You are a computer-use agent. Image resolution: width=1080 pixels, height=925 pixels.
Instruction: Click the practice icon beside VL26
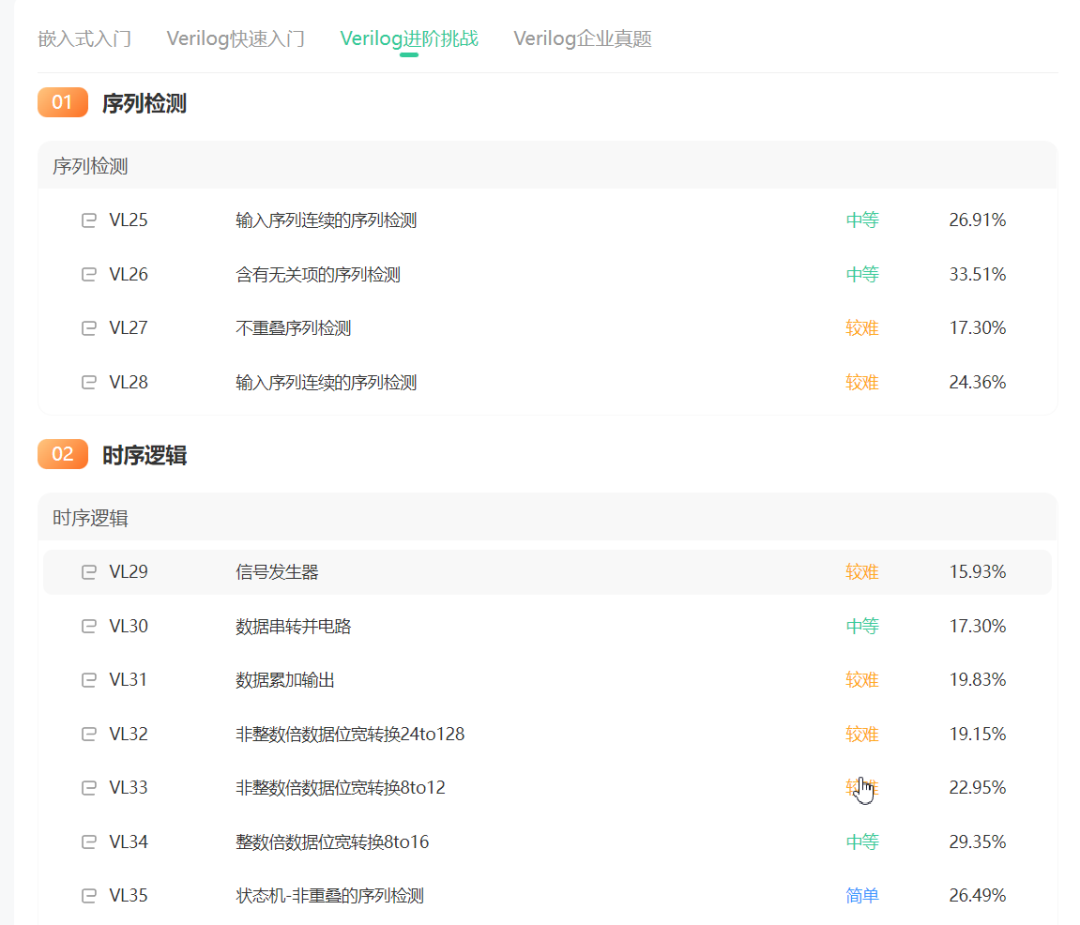point(89,274)
